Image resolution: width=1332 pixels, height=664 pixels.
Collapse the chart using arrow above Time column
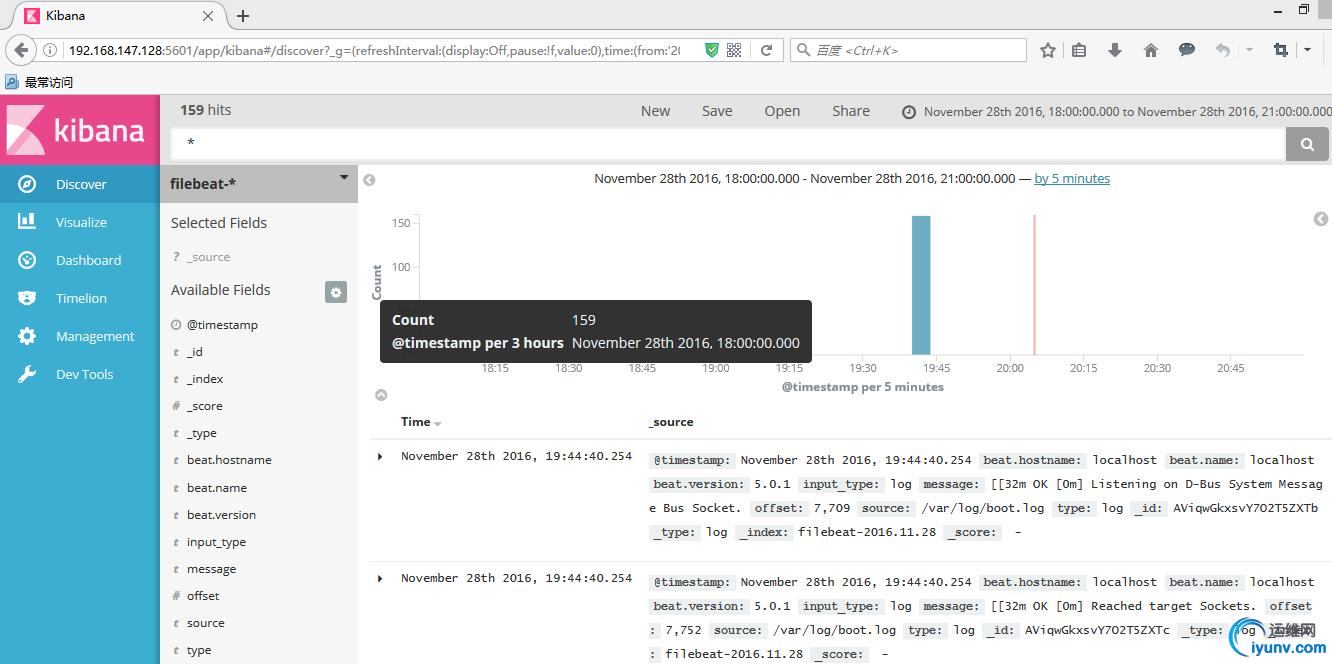[x=381, y=395]
